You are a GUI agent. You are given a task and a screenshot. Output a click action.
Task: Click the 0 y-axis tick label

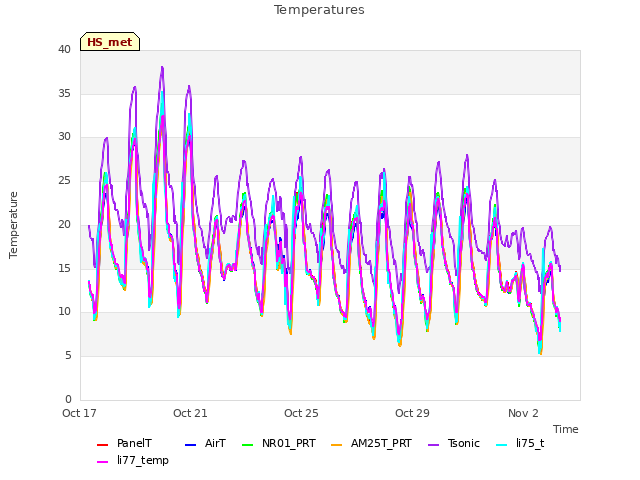(x=68, y=399)
